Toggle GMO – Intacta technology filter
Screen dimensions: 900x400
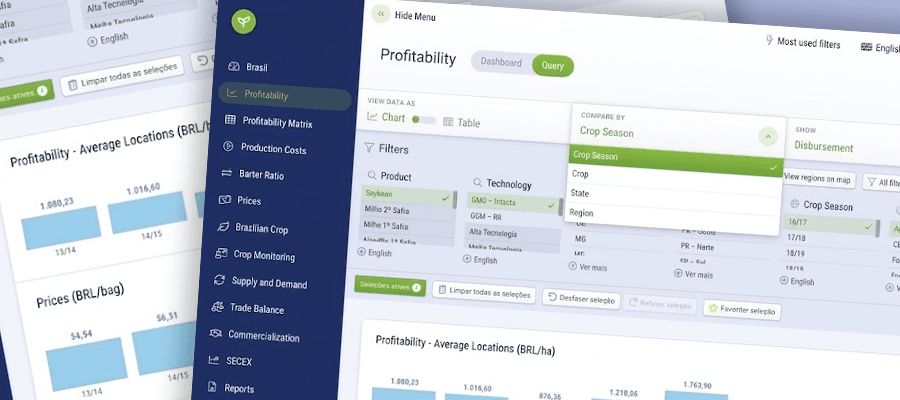(x=512, y=201)
